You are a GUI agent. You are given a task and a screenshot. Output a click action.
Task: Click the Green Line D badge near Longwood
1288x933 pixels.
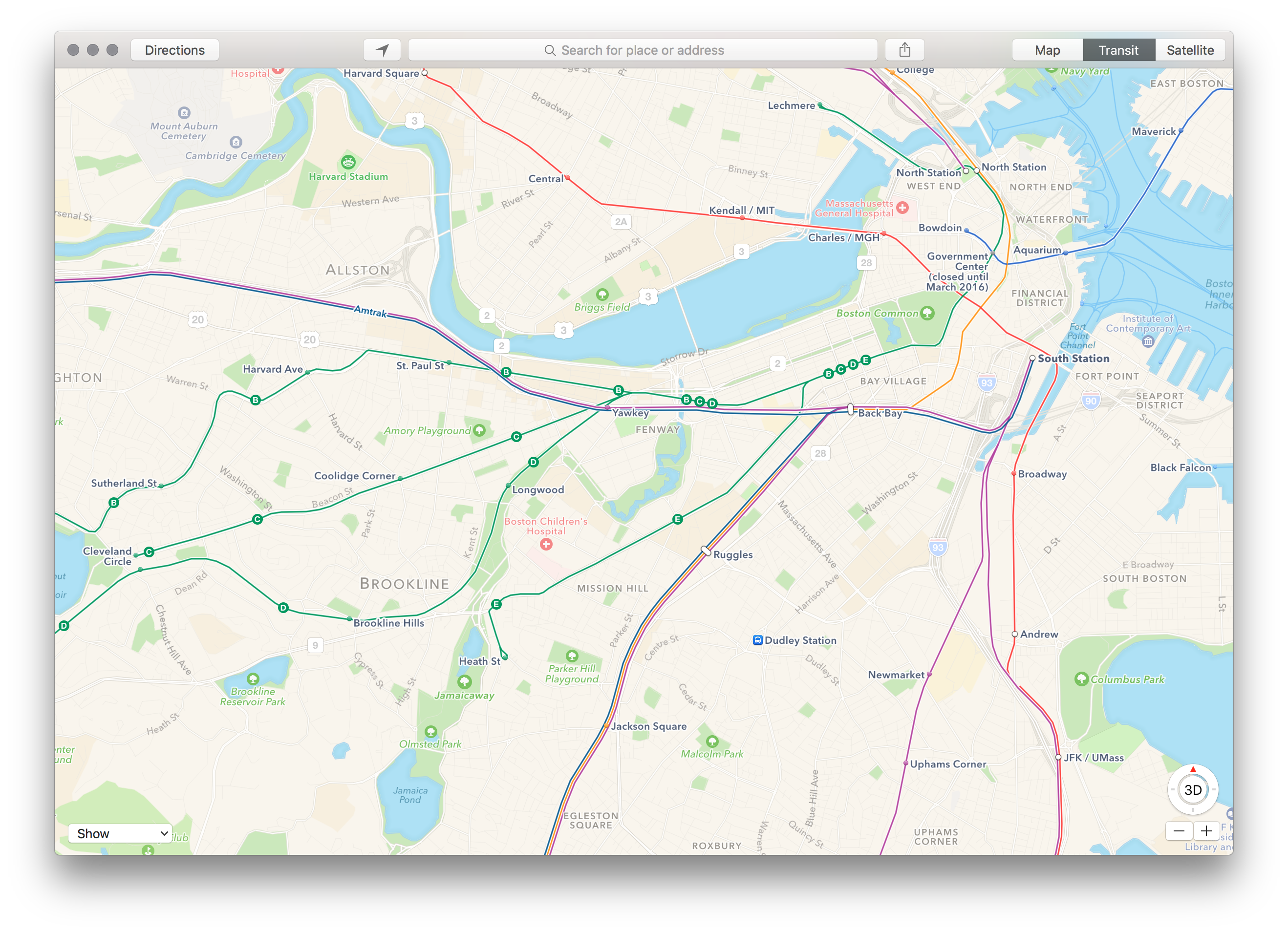533,462
